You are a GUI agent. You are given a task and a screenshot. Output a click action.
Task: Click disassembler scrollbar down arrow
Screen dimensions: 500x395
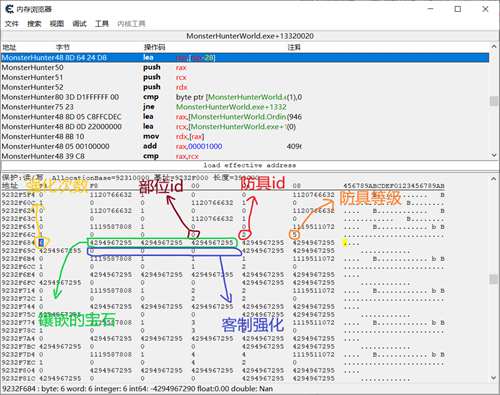coord(494,155)
